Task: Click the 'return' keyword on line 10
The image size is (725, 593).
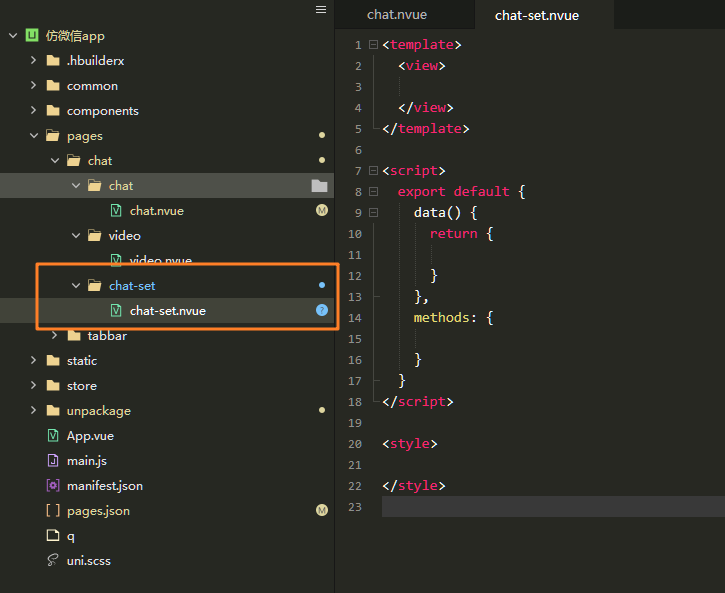Action: tap(453, 233)
